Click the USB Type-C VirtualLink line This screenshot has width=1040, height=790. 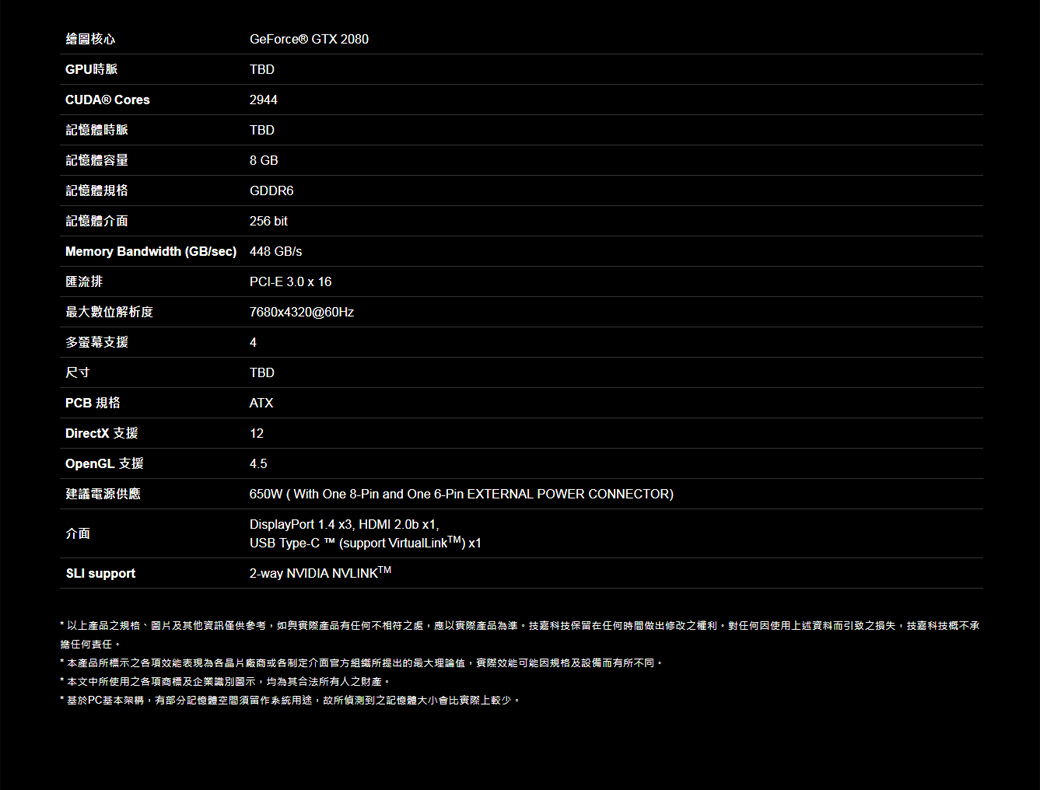[x=365, y=543]
